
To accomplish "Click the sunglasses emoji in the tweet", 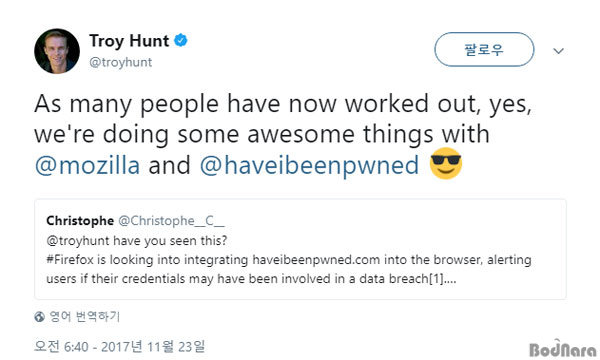I will pos(446,163).
